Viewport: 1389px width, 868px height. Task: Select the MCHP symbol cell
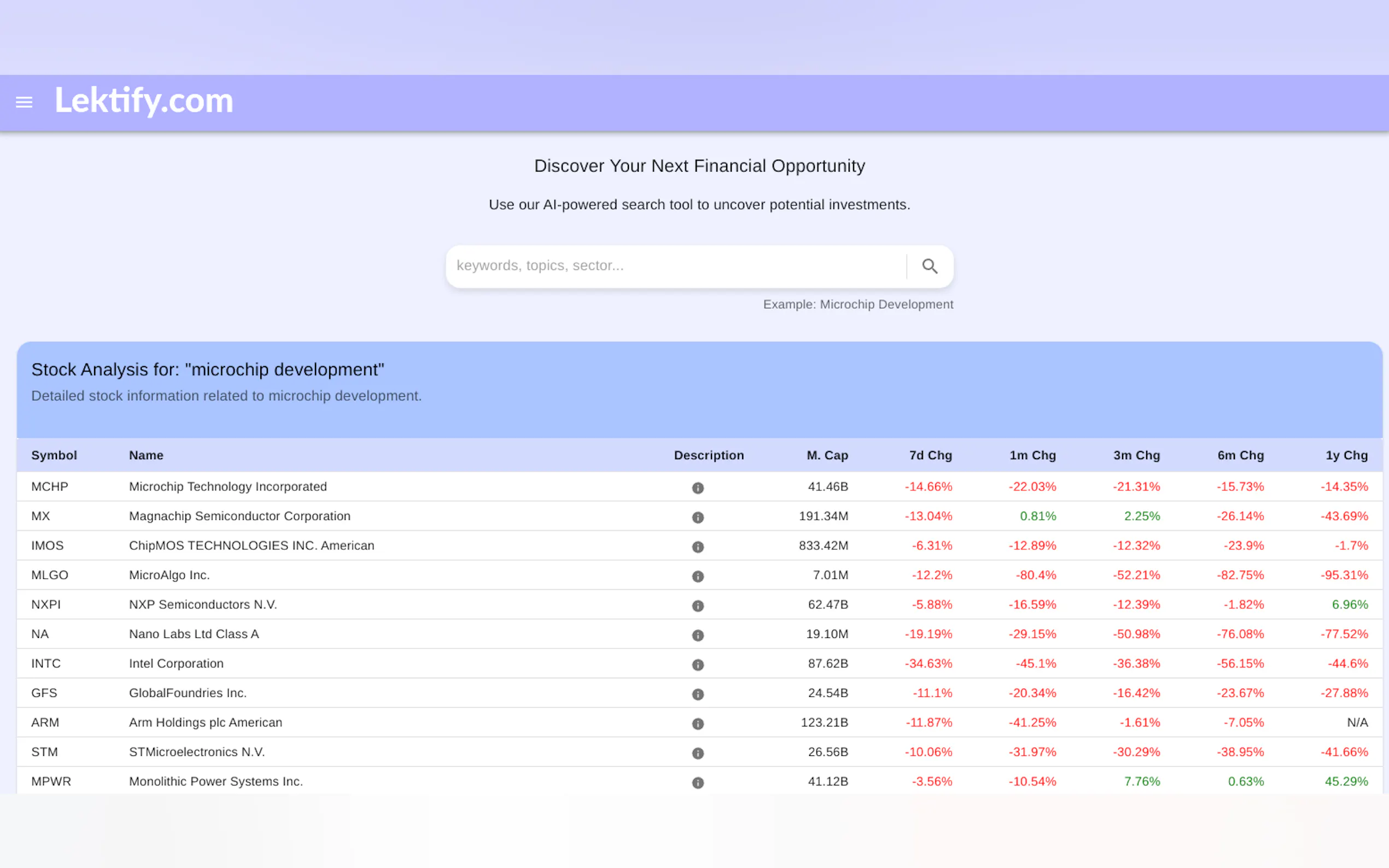click(49, 487)
